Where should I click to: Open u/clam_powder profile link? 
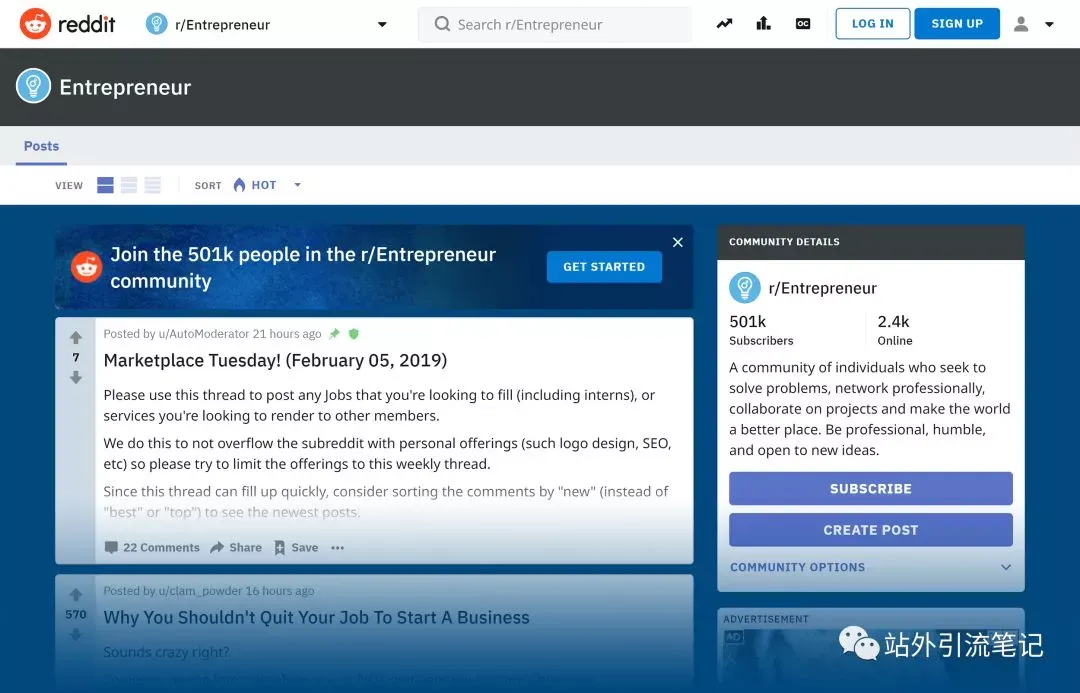click(x=200, y=591)
